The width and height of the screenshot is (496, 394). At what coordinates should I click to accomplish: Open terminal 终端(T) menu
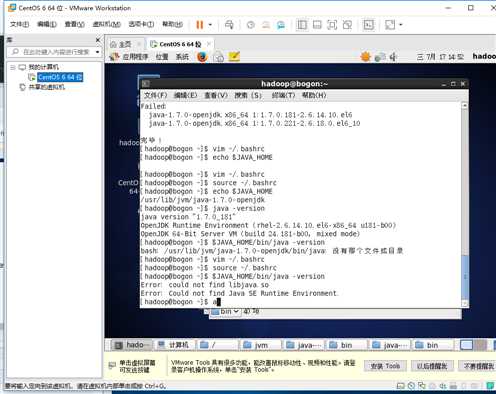click(283, 95)
